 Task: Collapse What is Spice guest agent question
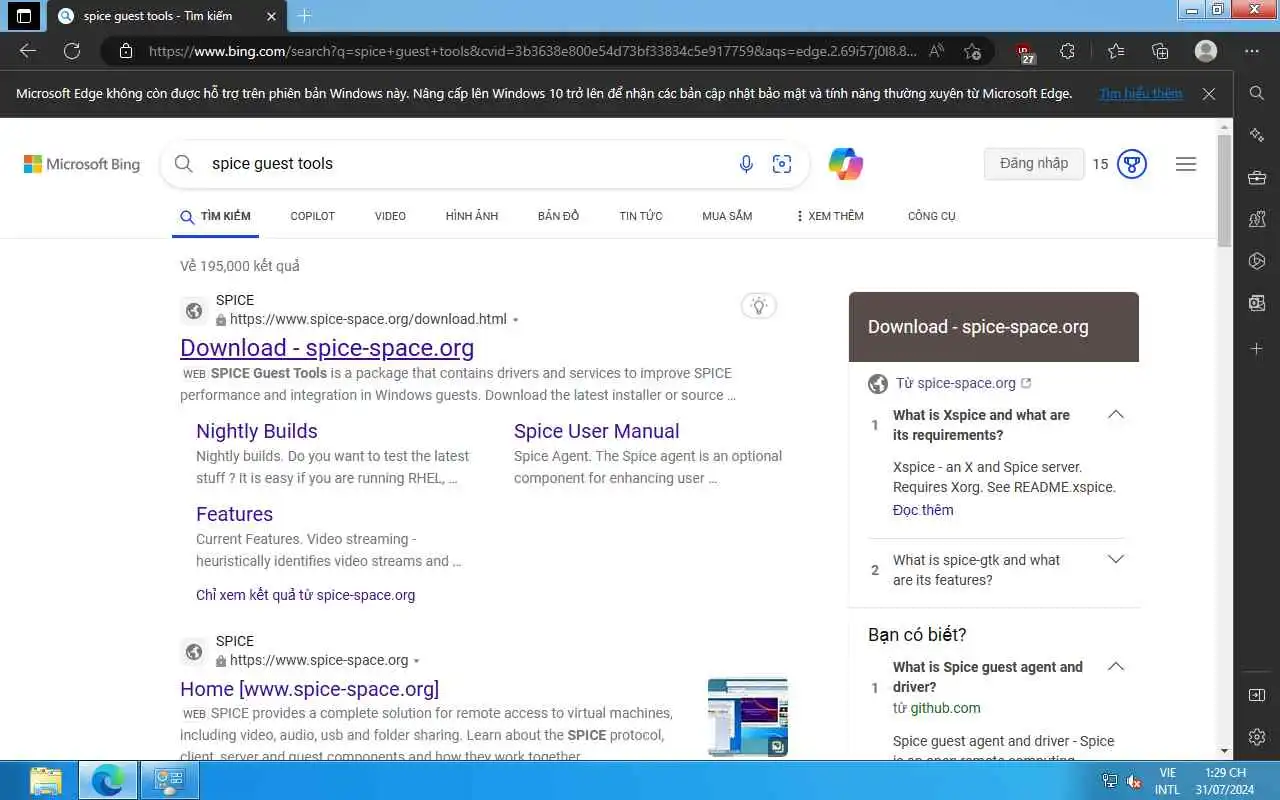pyautogui.click(x=1116, y=667)
